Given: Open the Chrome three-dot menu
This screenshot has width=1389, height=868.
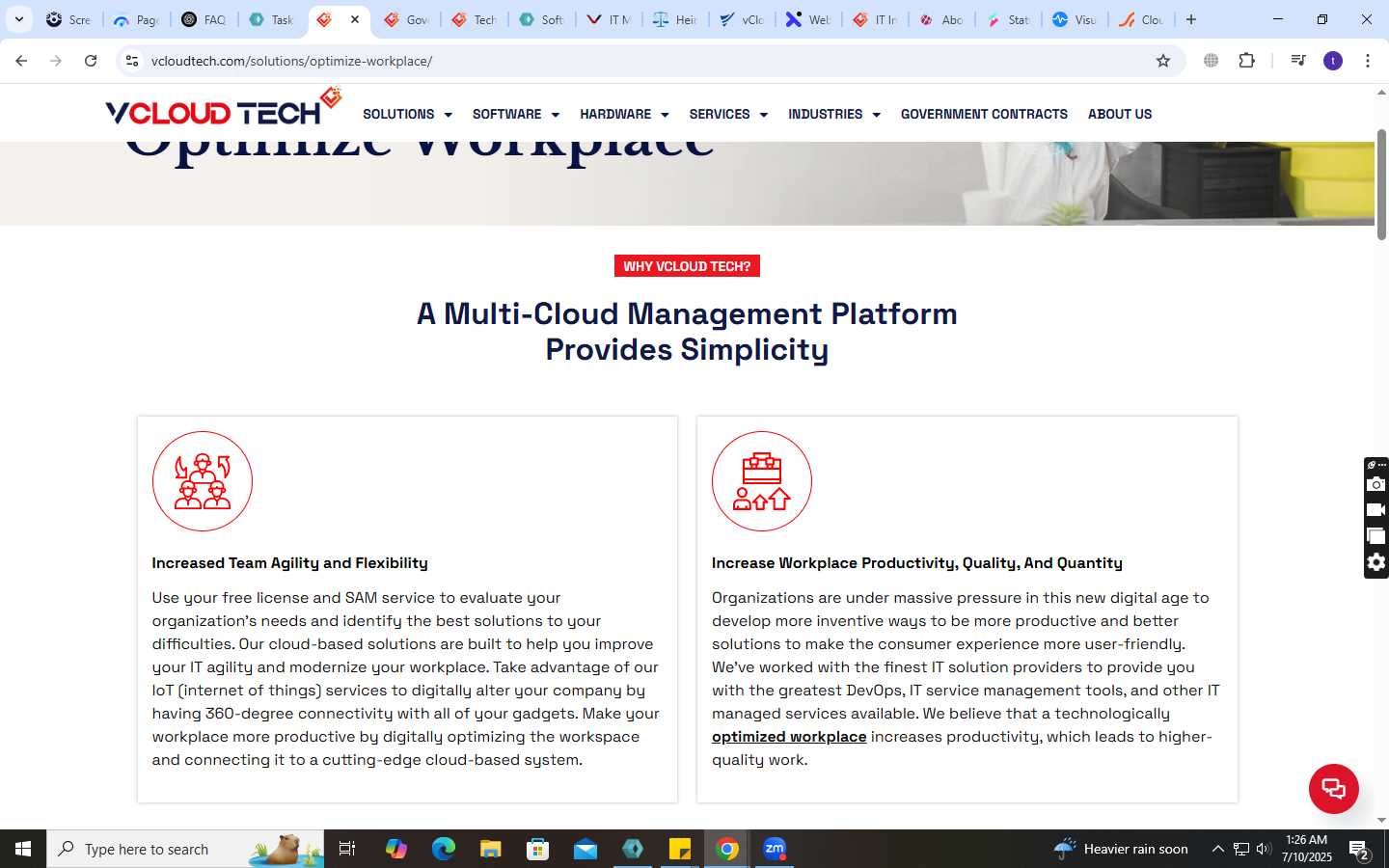Looking at the screenshot, I should tap(1368, 61).
